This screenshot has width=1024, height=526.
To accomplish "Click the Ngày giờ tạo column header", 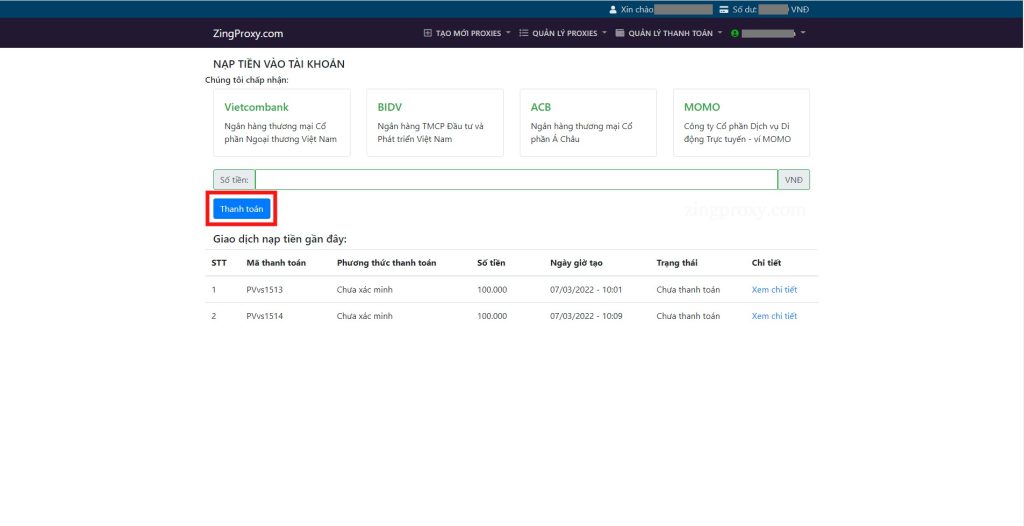I will click(576, 263).
